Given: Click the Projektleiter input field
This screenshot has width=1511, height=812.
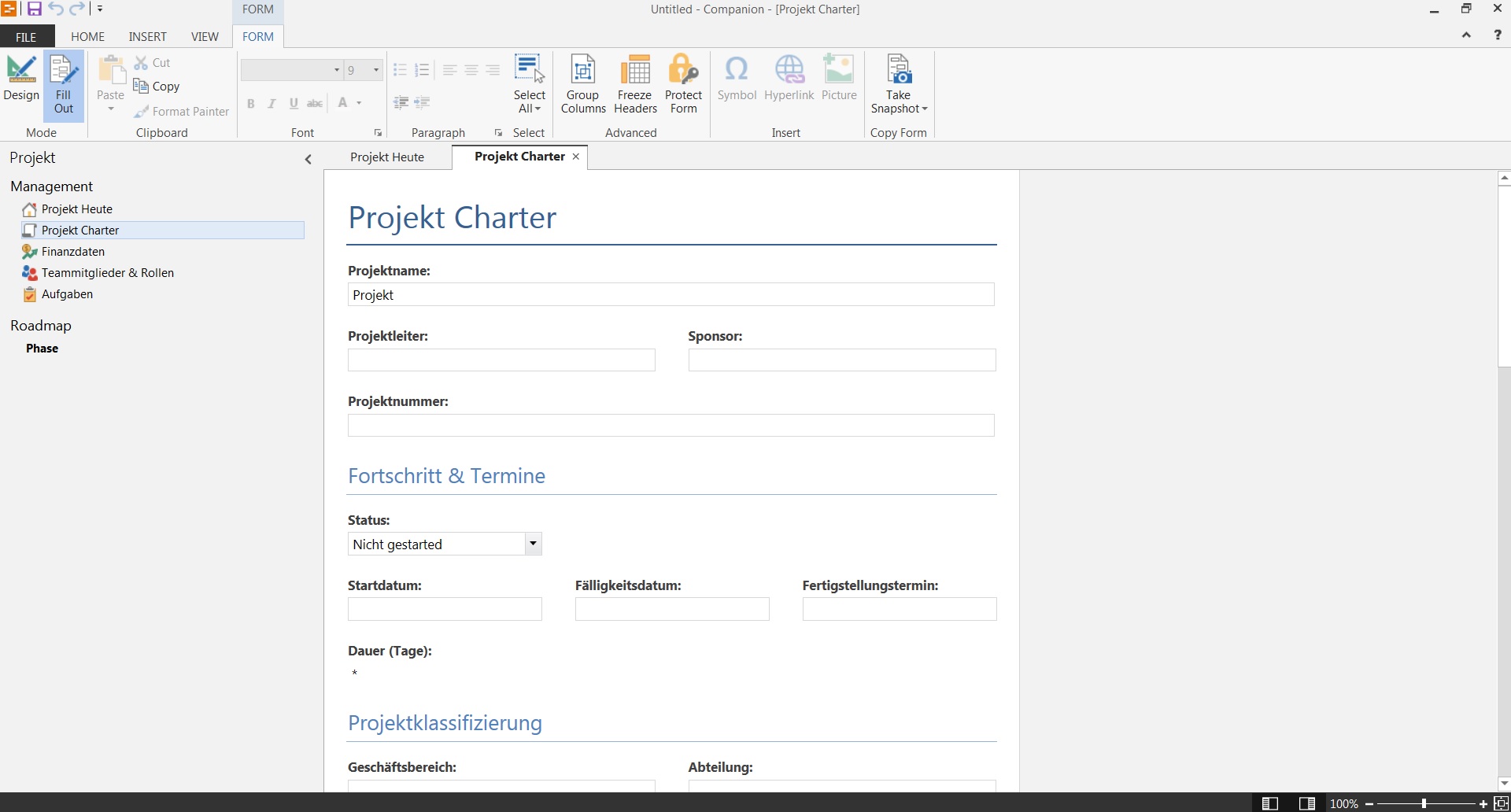Looking at the screenshot, I should pyautogui.click(x=501, y=360).
